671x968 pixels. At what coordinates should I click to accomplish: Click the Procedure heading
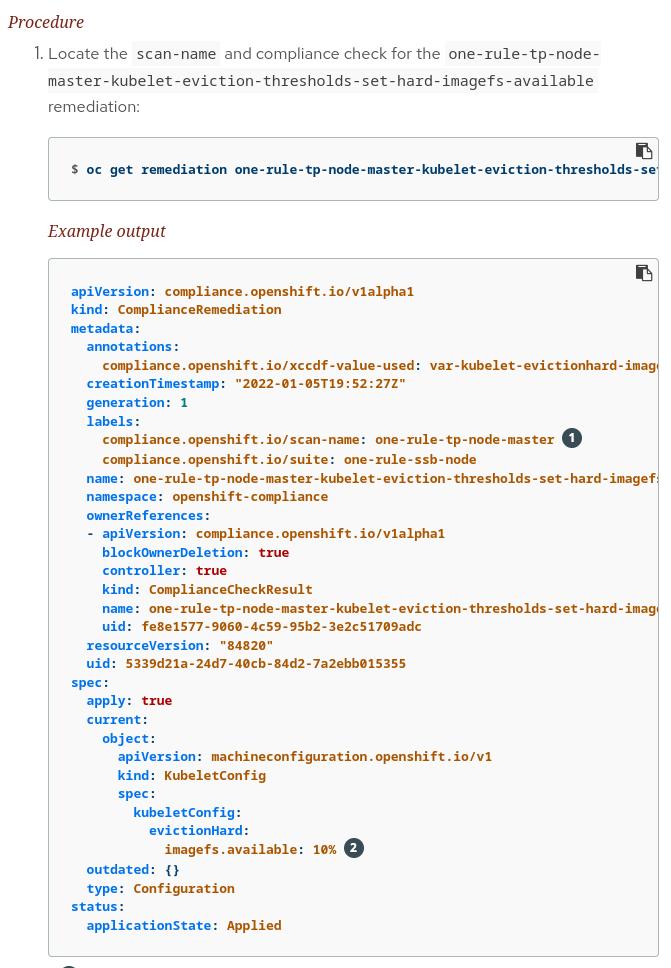point(46,22)
